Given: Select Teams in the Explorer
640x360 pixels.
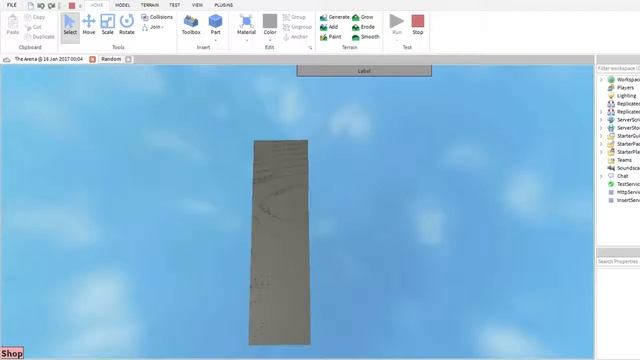Looking at the screenshot, I should [624, 160].
